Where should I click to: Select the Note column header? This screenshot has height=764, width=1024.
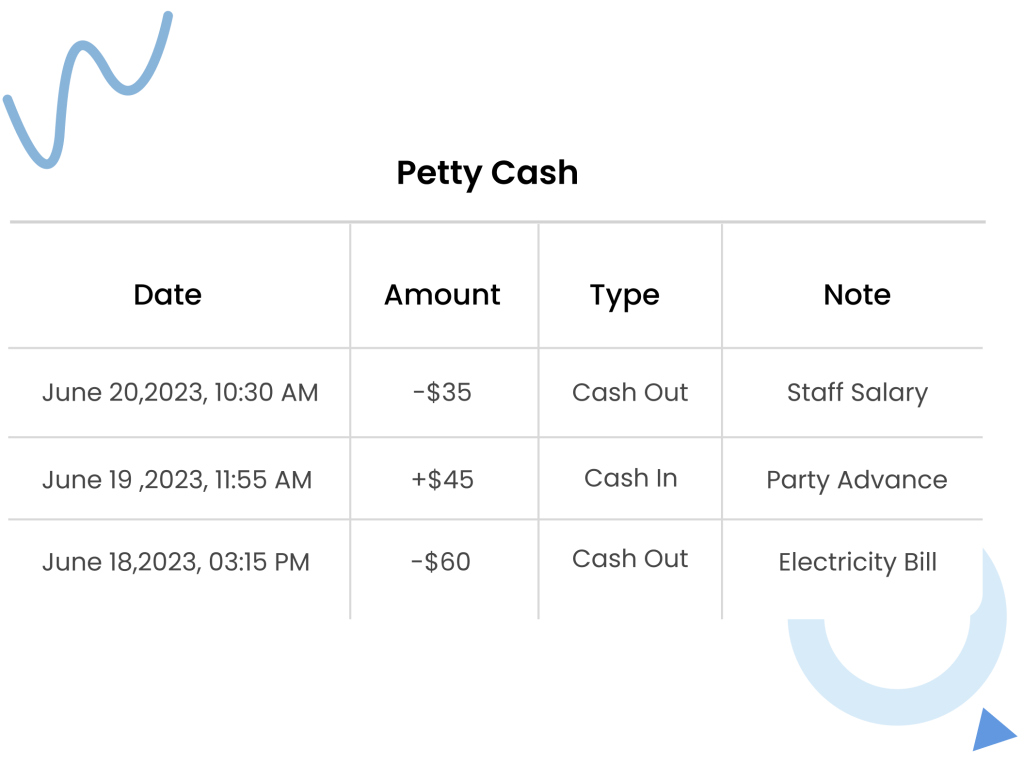pyautogui.click(x=857, y=294)
